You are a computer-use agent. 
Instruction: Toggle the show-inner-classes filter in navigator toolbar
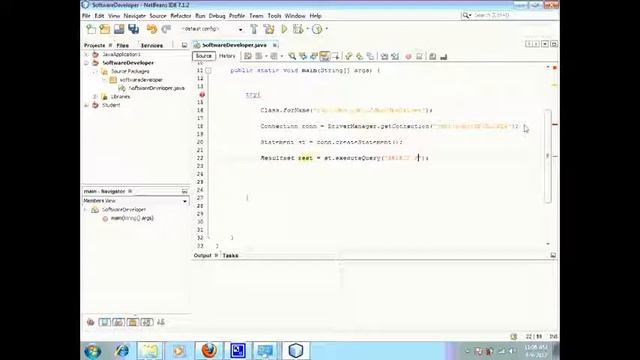(x=147, y=322)
